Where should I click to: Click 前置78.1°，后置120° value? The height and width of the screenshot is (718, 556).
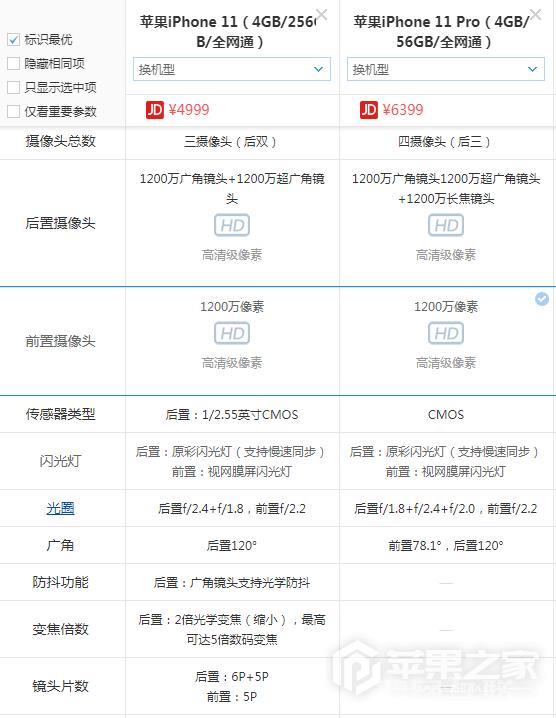[446, 546]
